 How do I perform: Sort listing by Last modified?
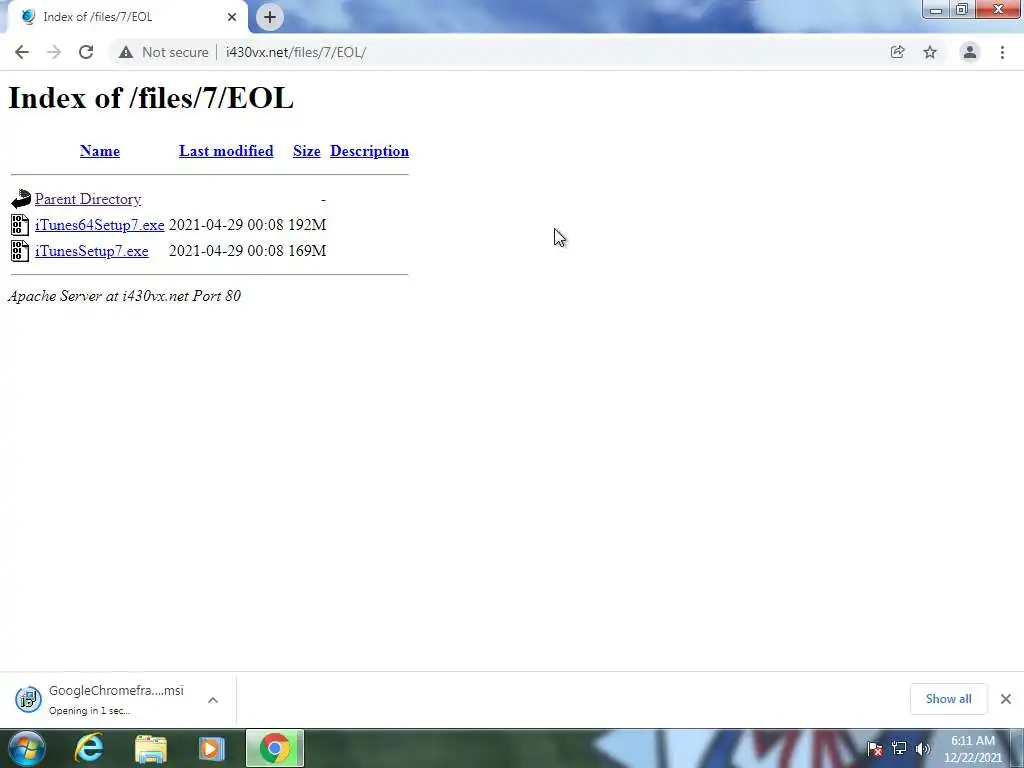(226, 151)
